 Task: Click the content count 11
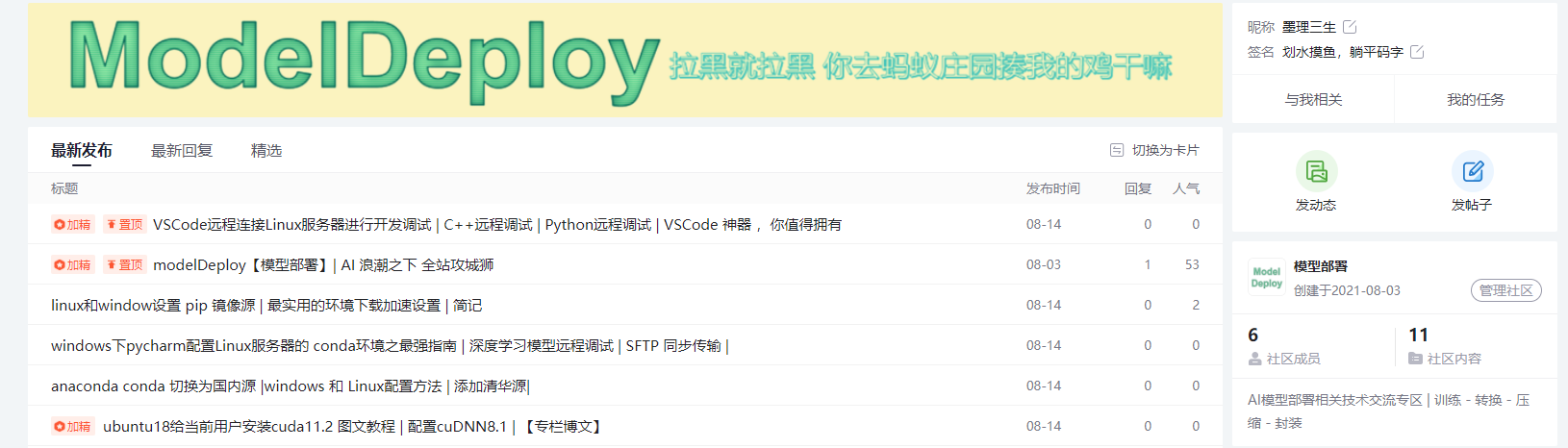(1419, 335)
